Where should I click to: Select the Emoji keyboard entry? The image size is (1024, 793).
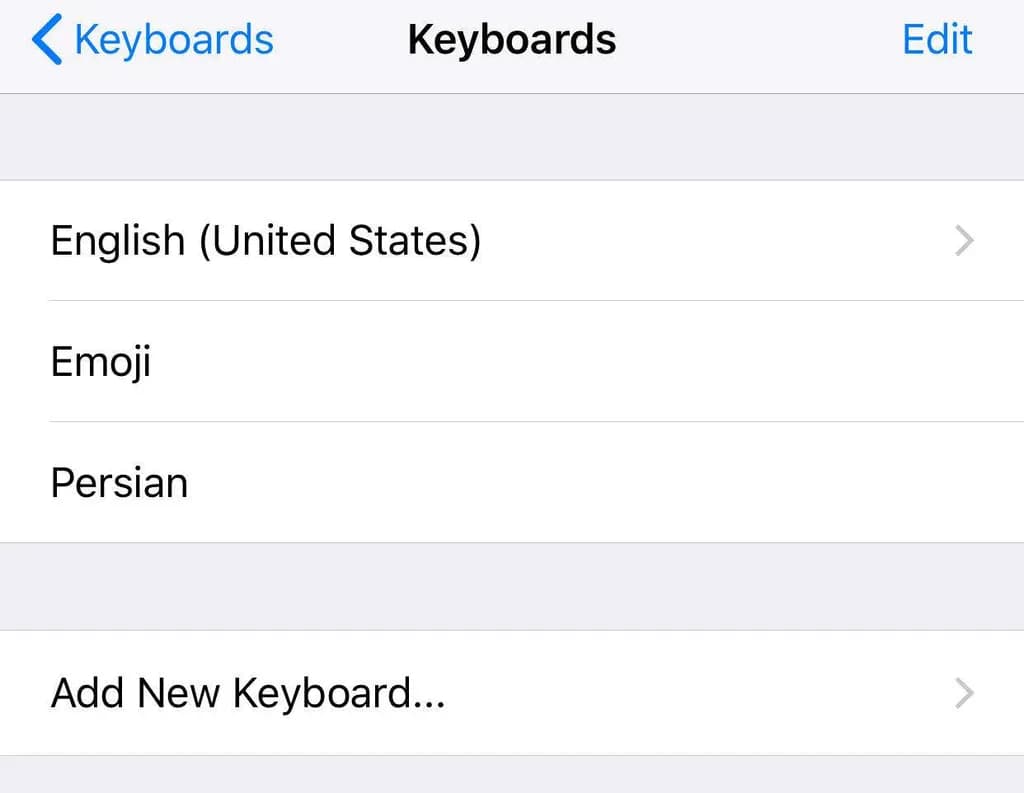[x=101, y=361]
